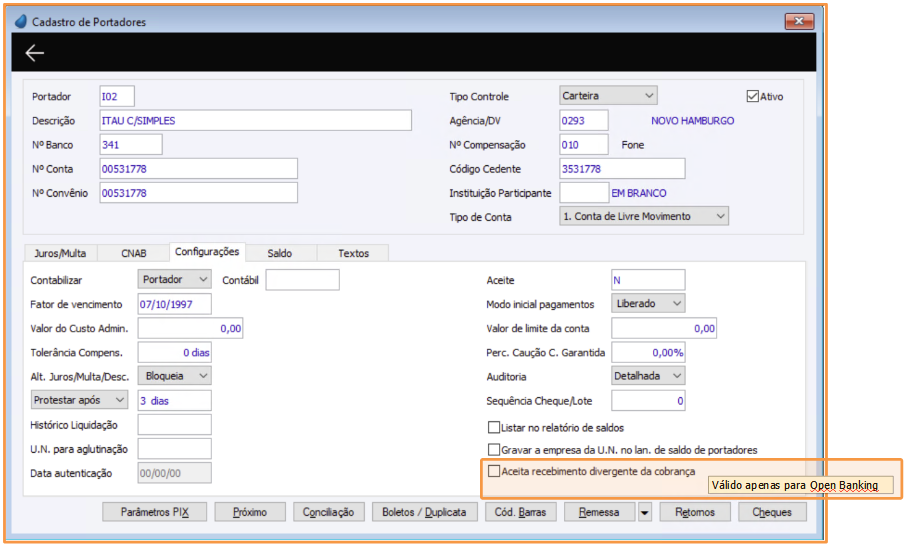Switch to the Juros/Multa tab

point(60,253)
